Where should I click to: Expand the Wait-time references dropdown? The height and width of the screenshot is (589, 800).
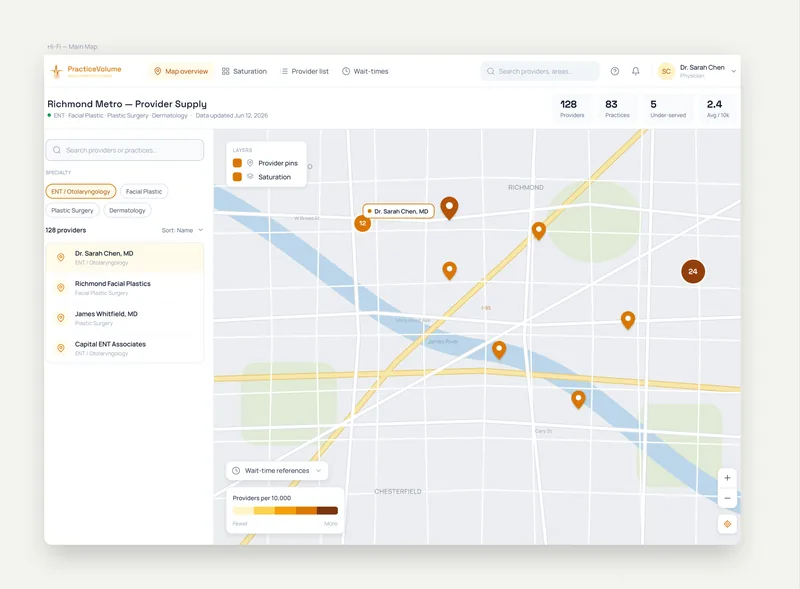tap(277, 471)
